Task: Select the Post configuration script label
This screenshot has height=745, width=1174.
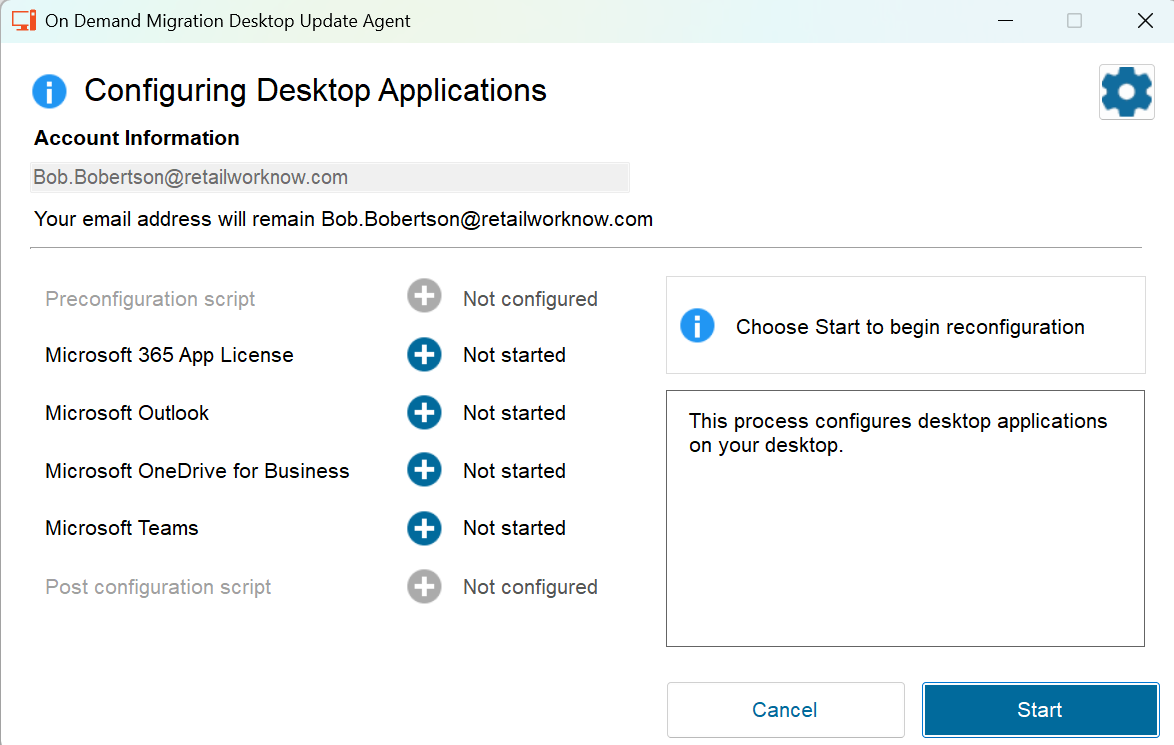Action: coord(158,587)
